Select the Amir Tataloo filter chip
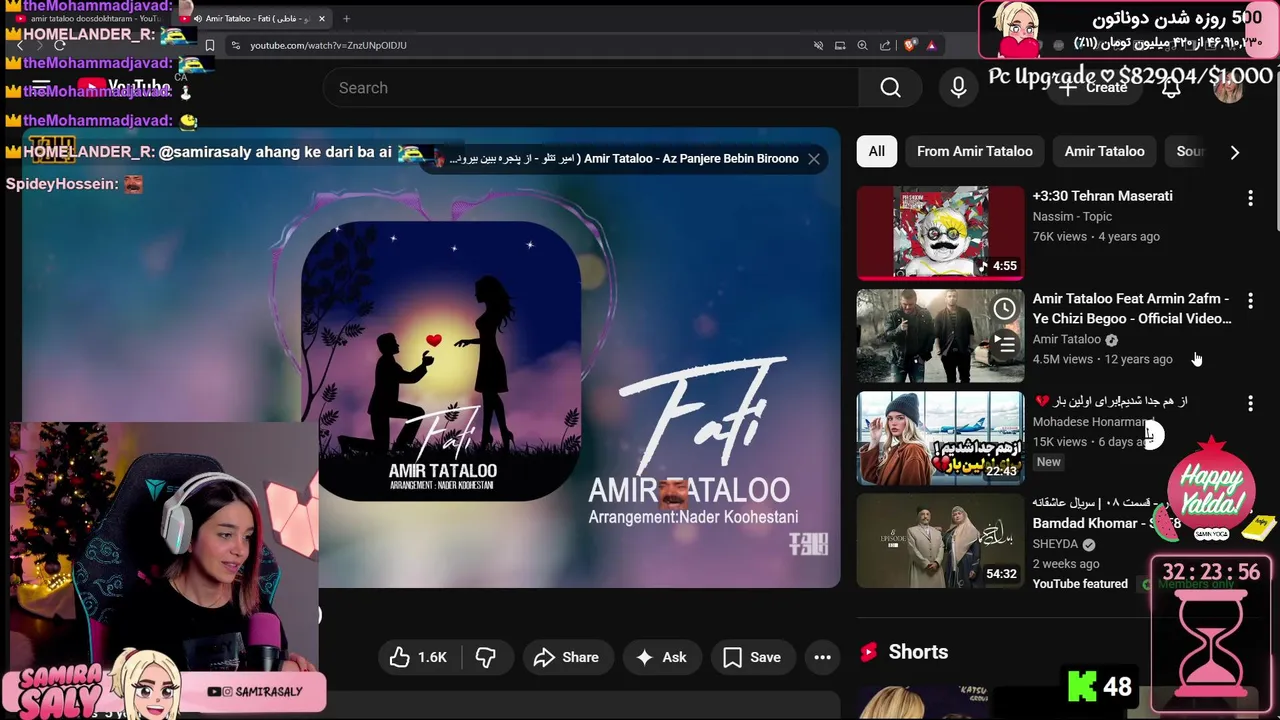The image size is (1280, 720). pyautogui.click(x=1104, y=151)
